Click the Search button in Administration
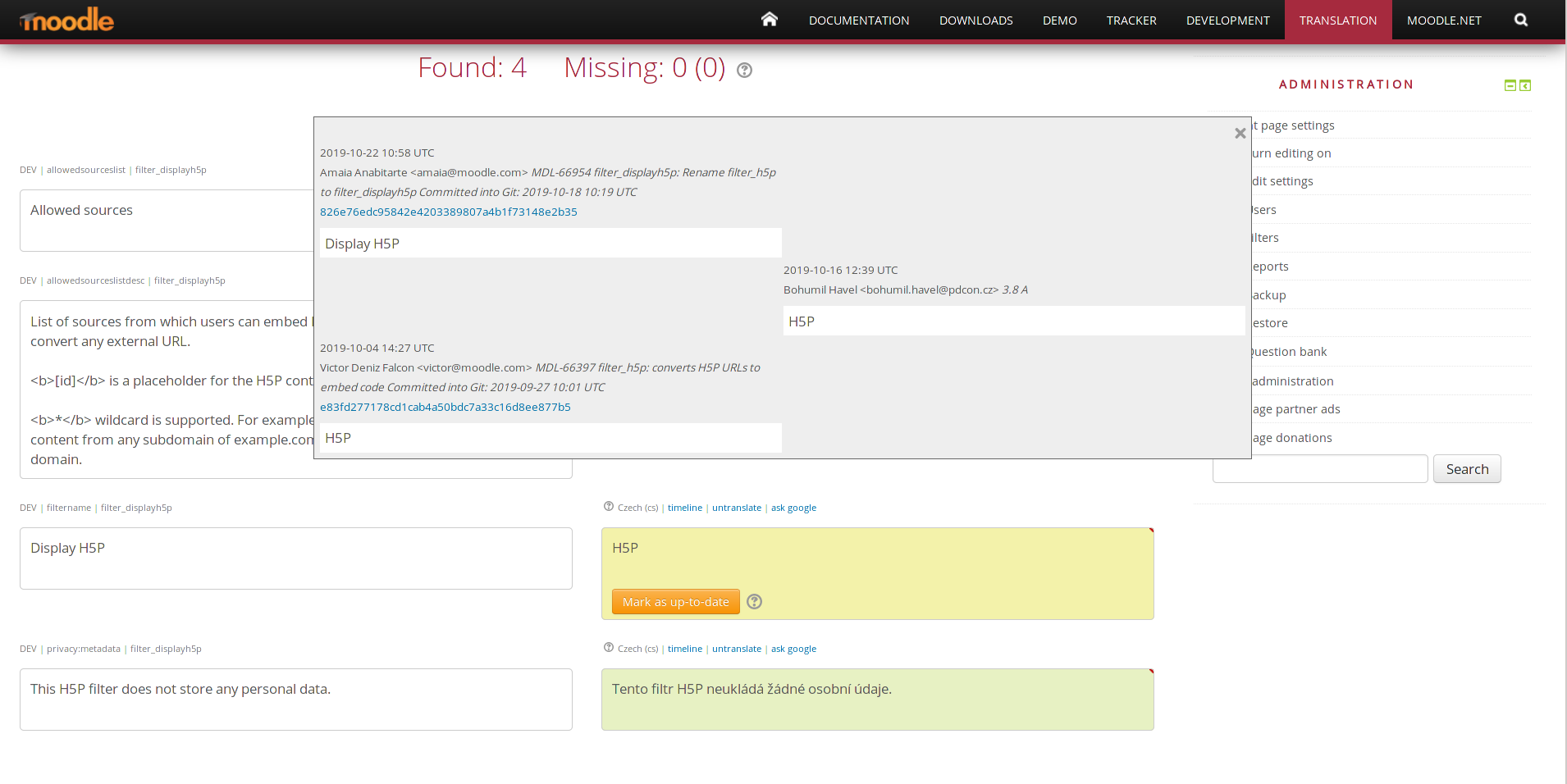This screenshot has height=784, width=1567. (x=1467, y=469)
